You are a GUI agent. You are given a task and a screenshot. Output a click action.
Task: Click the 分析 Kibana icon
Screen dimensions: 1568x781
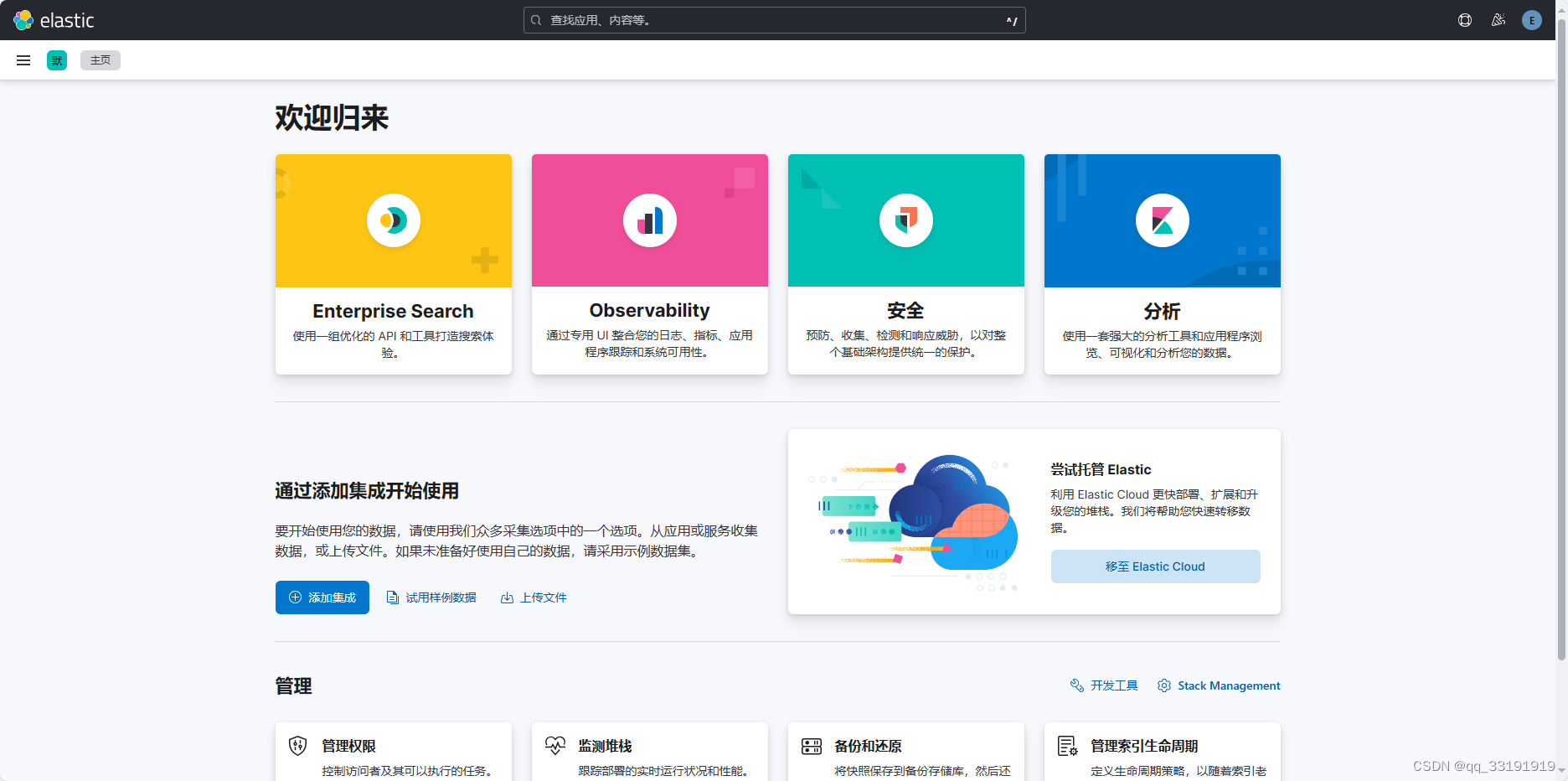click(1162, 220)
